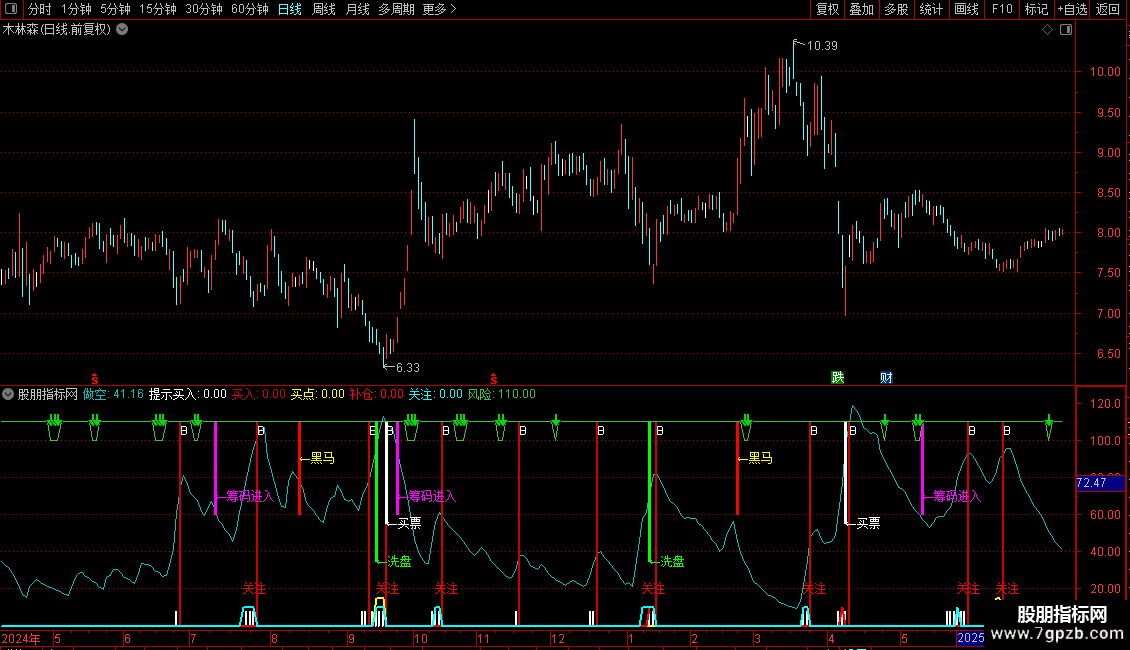Viewport: 1130px width, 650px height.
Task: Open 多周期 multi-period view
Action: pyautogui.click(x=396, y=9)
